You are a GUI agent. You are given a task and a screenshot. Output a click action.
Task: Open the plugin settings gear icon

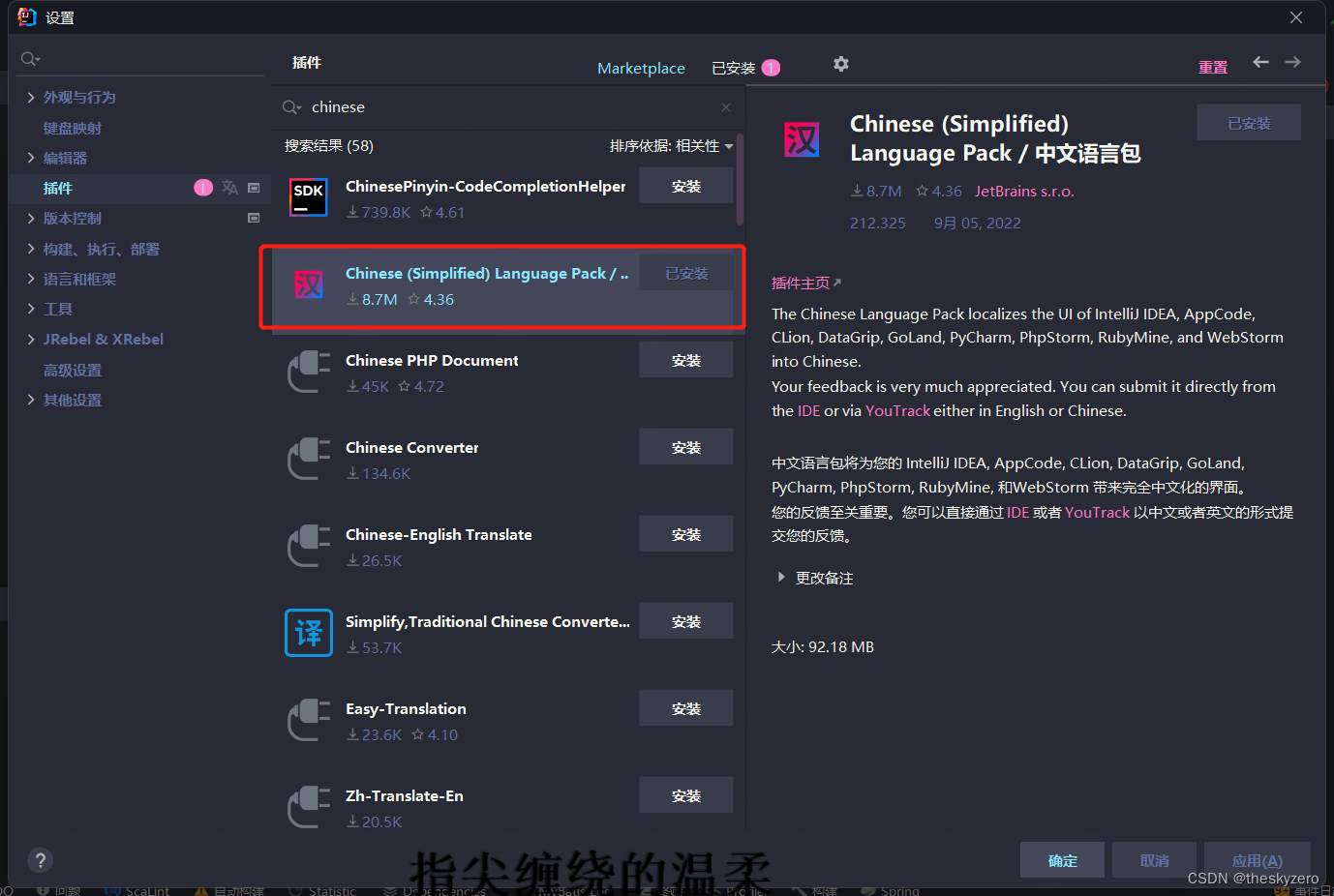(x=841, y=64)
